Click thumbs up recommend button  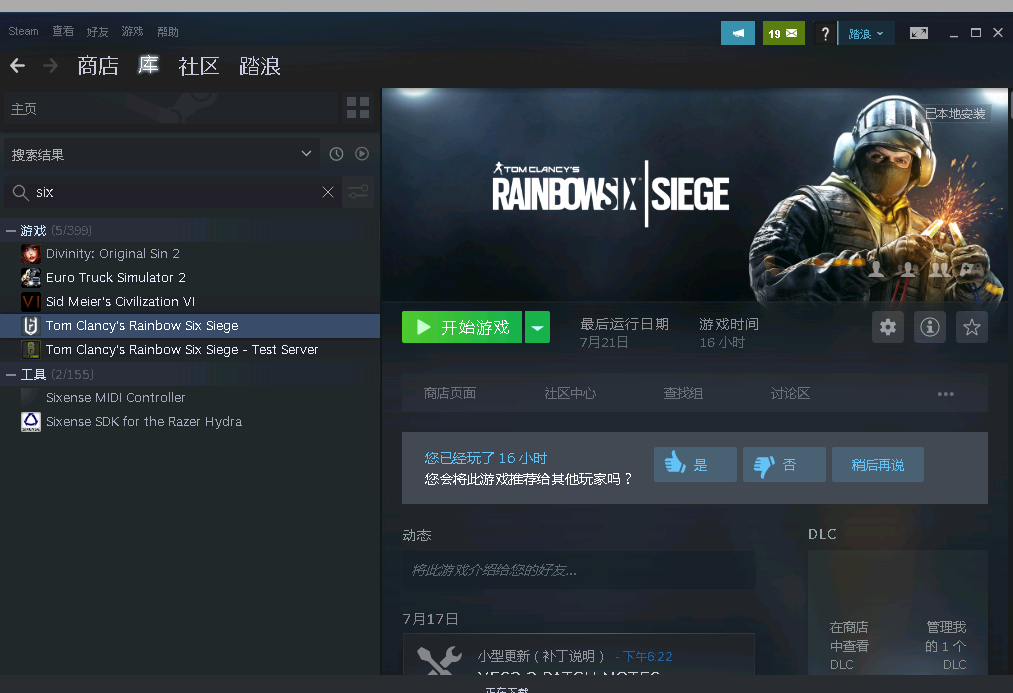(x=695, y=464)
